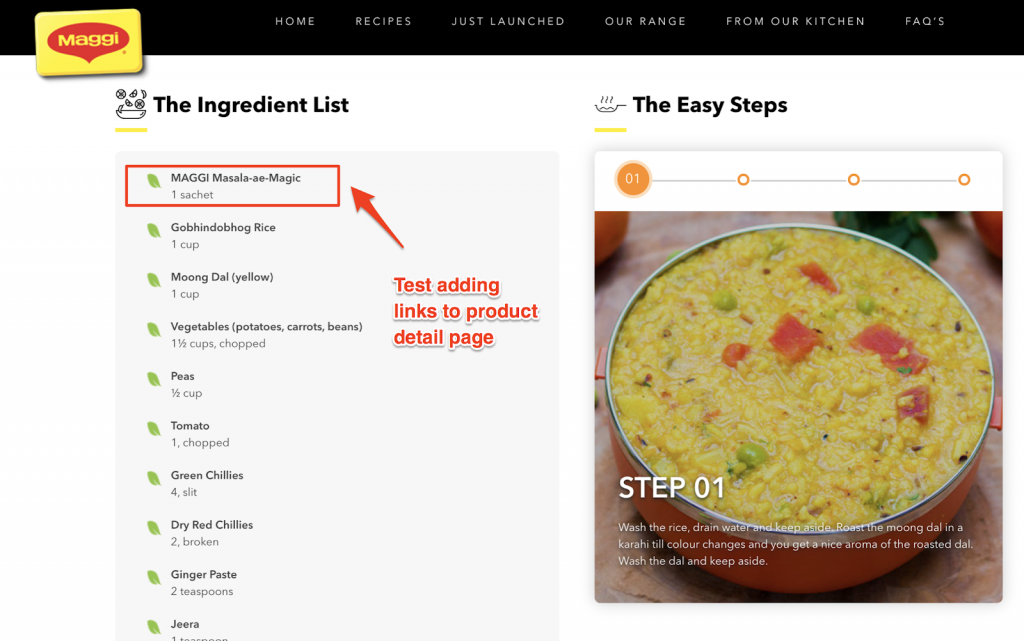
Task: Open the Home menu item
Action: click(x=295, y=21)
